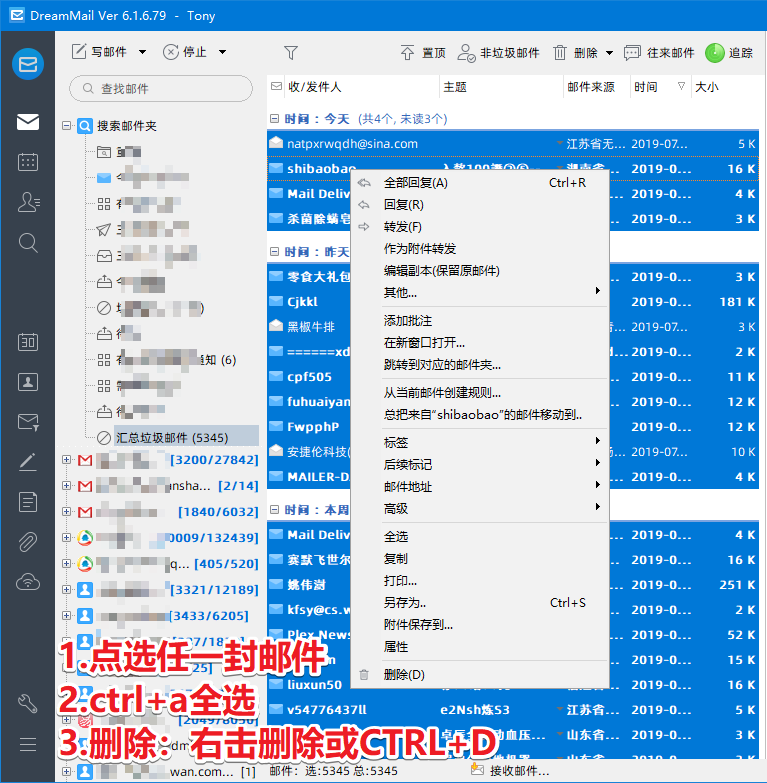Open the hamburger menu icon in sidebar

(28, 744)
